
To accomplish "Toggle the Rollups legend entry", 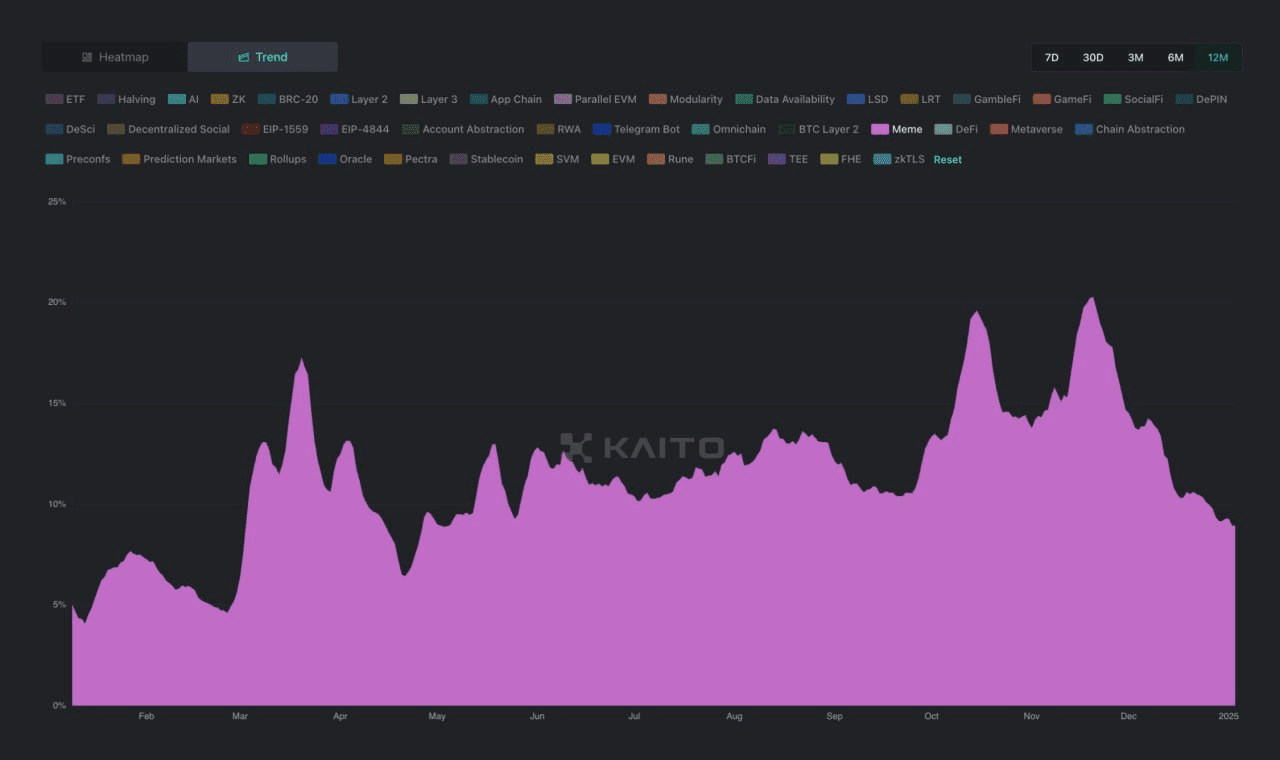I will [x=278, y=159].
